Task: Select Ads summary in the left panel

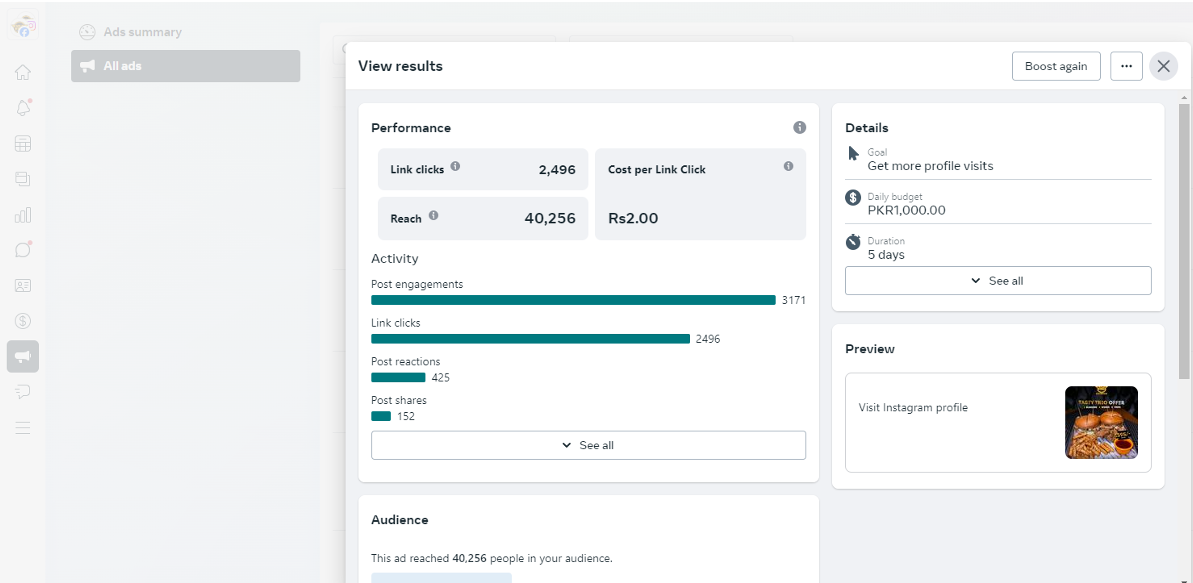Action: [142, 32]
